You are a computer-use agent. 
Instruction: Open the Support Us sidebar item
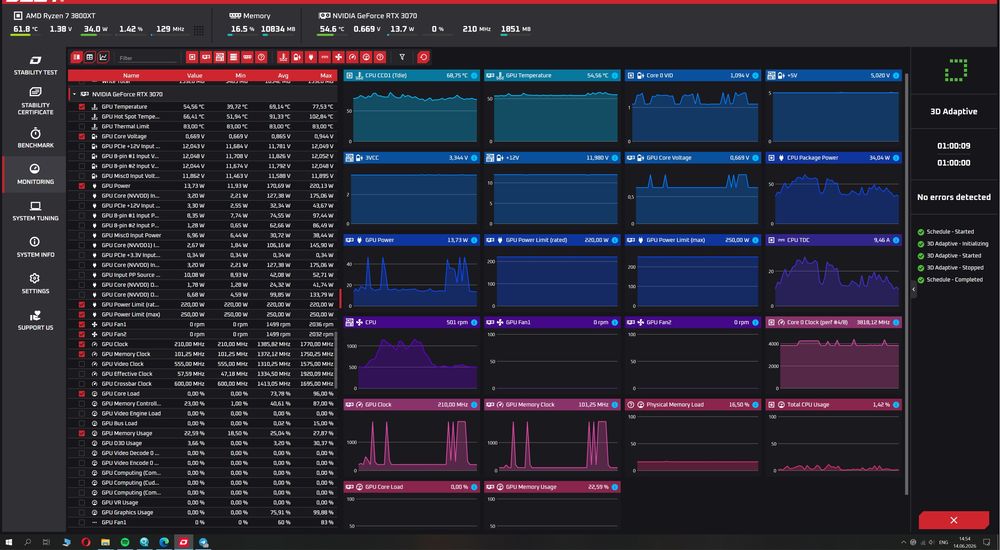point(35,320)
